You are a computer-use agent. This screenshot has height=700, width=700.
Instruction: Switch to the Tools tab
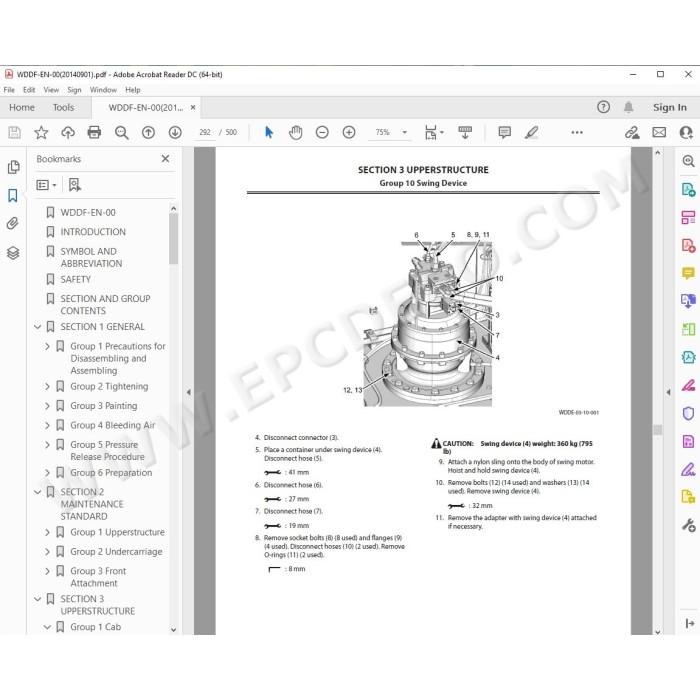(x=63, y=107)
